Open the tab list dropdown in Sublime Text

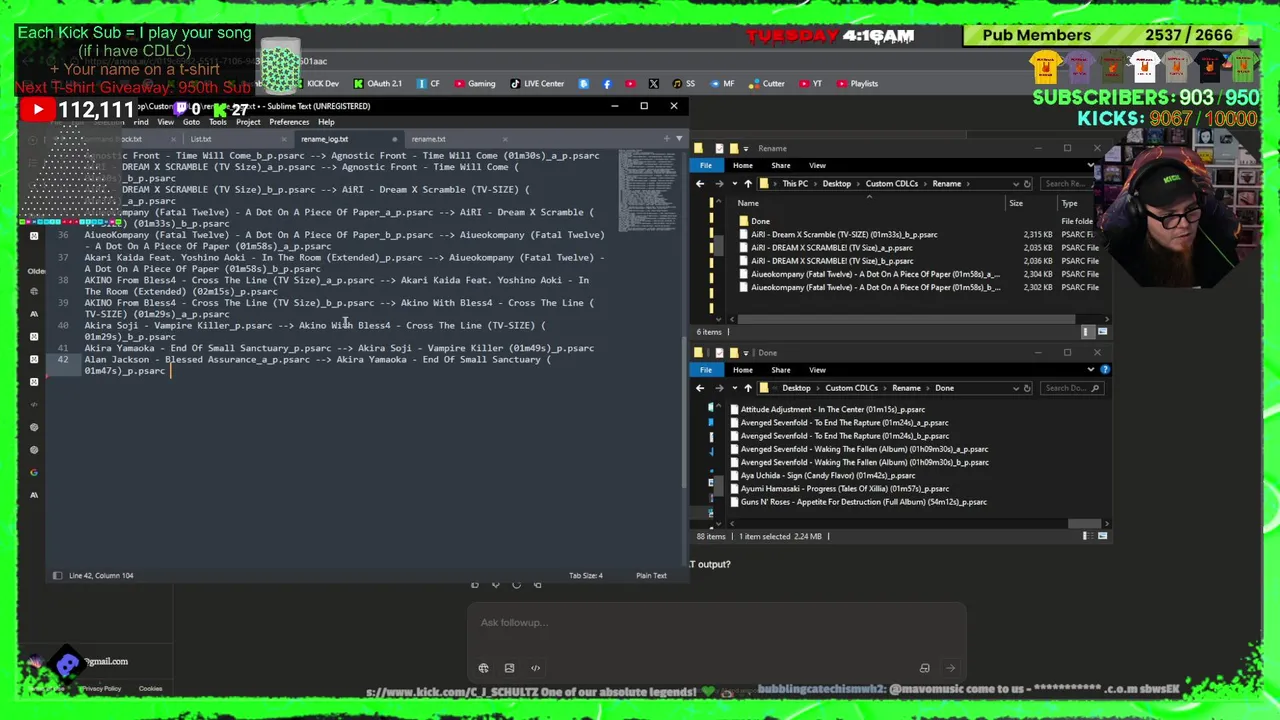pos(679,139)
